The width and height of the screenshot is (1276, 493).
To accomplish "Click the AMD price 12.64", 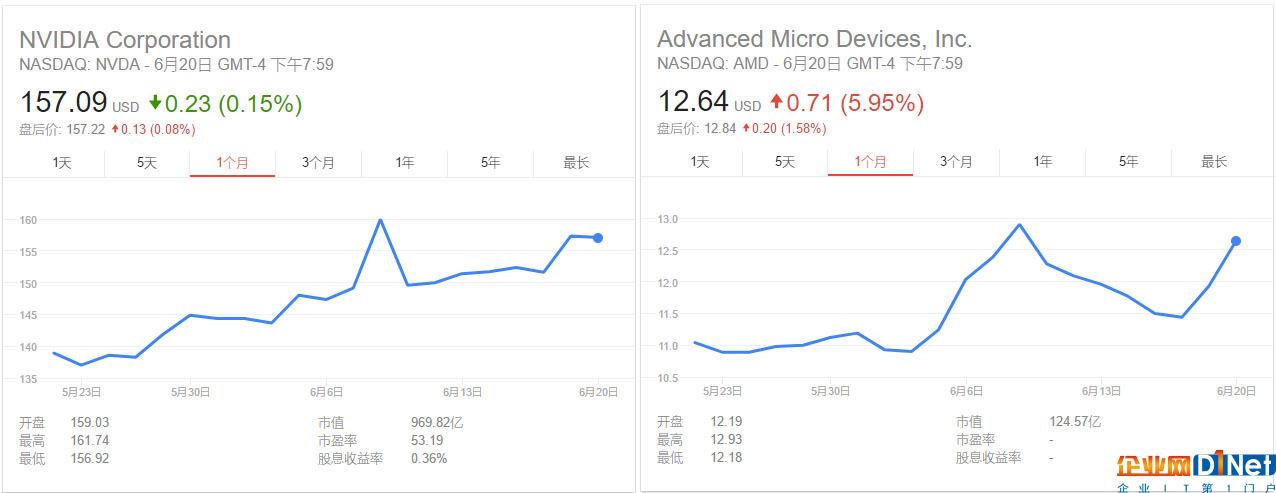I will [693, 103].
